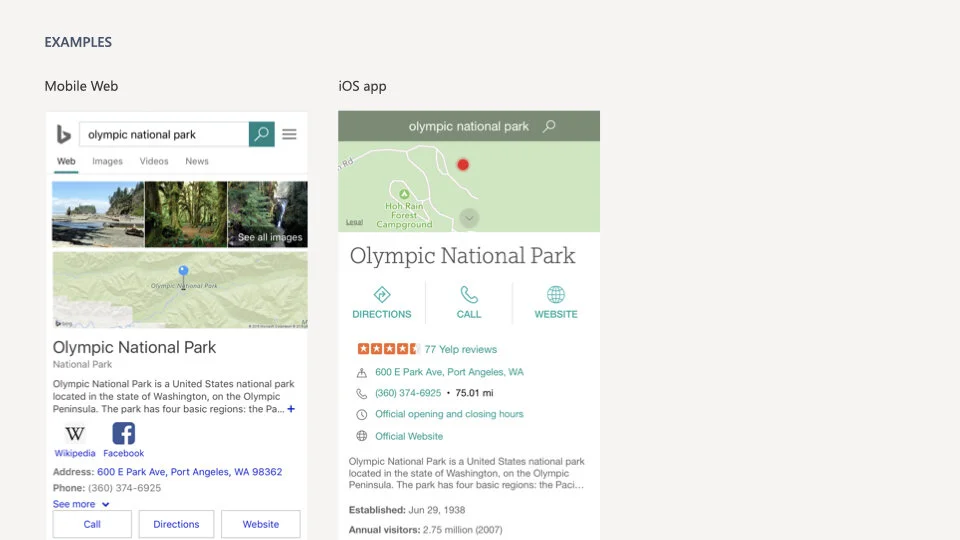
Task: Open See all images link
Action: click(270, 237)
